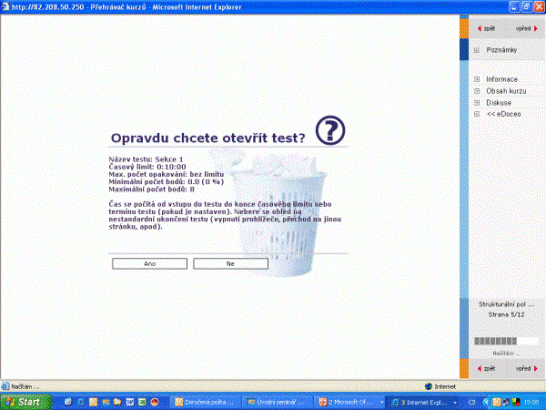Click the question mark help icon
The image size is (546, 410).
tap(330, 130)
